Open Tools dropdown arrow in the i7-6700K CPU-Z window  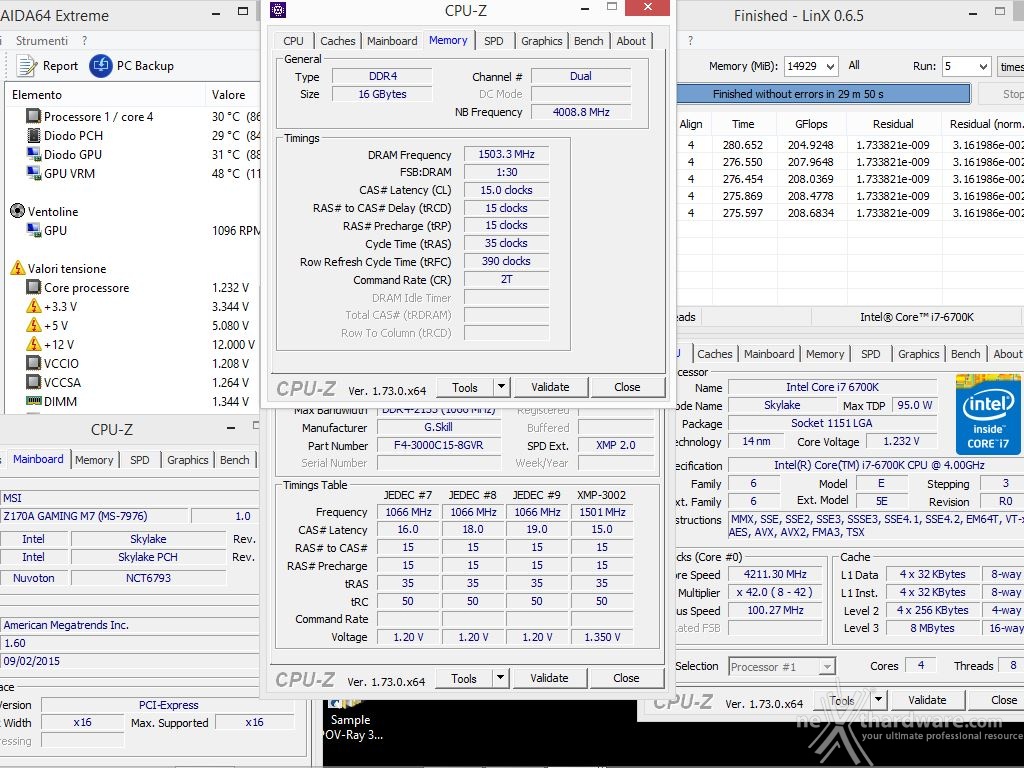pyautogui.click(x=878, y=700)
